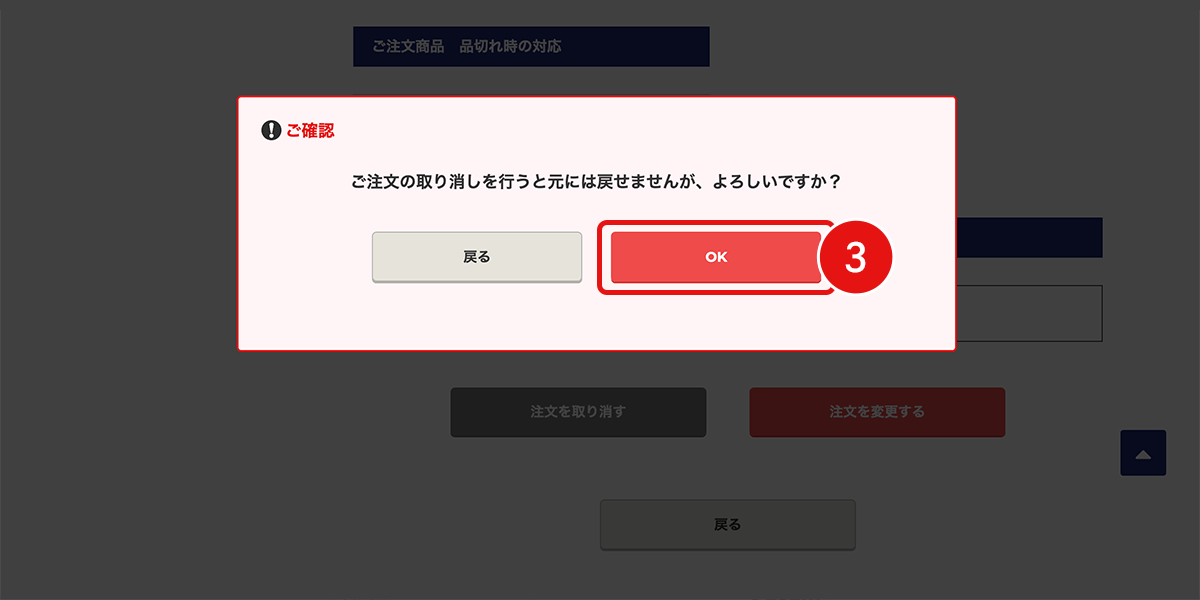1200x600 pixels.
Task: Click 戻る button inside the confirmation dialog
Action: 477,257
